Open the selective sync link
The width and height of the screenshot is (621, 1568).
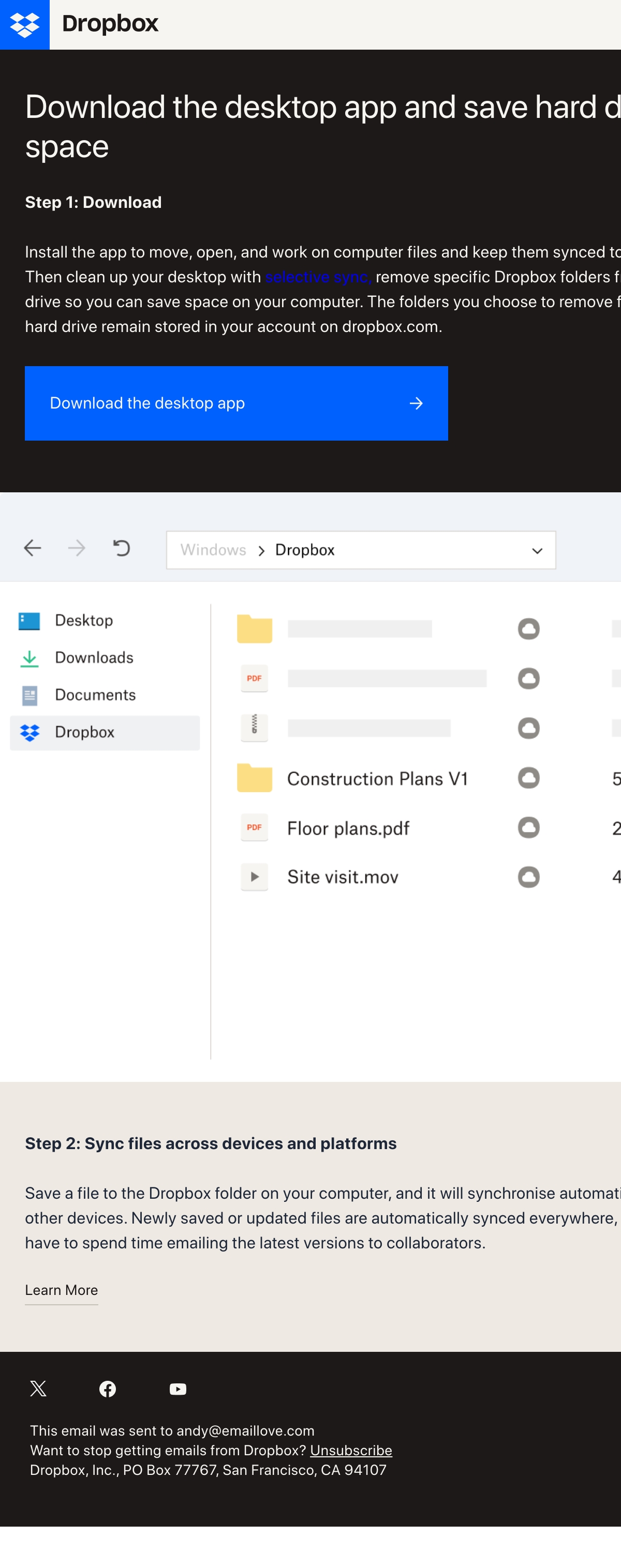click(x=318, y=277)
